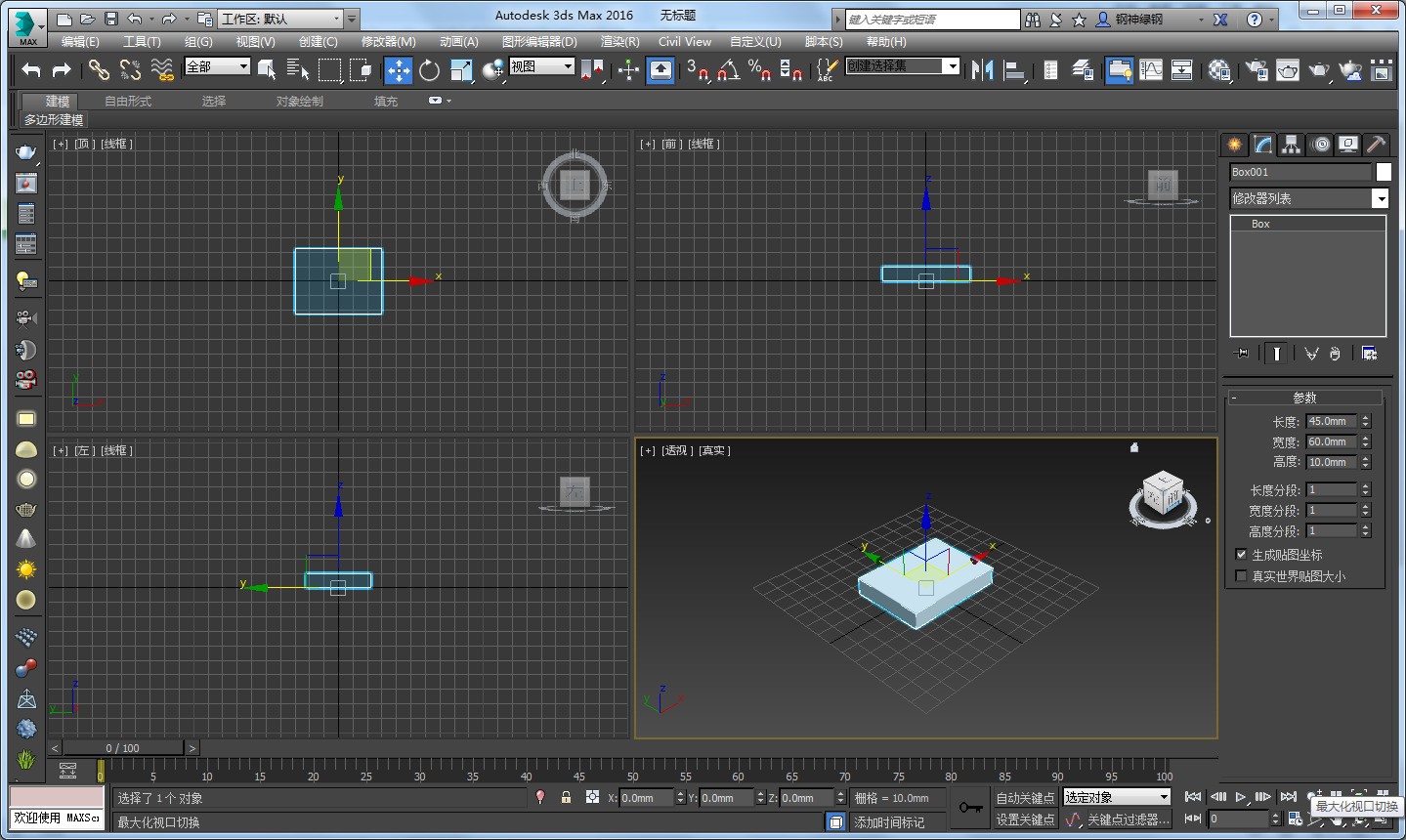Open the Material Editor
Image resolution: width=1406 pixels, height=840 pixels.
point(1219,69)
